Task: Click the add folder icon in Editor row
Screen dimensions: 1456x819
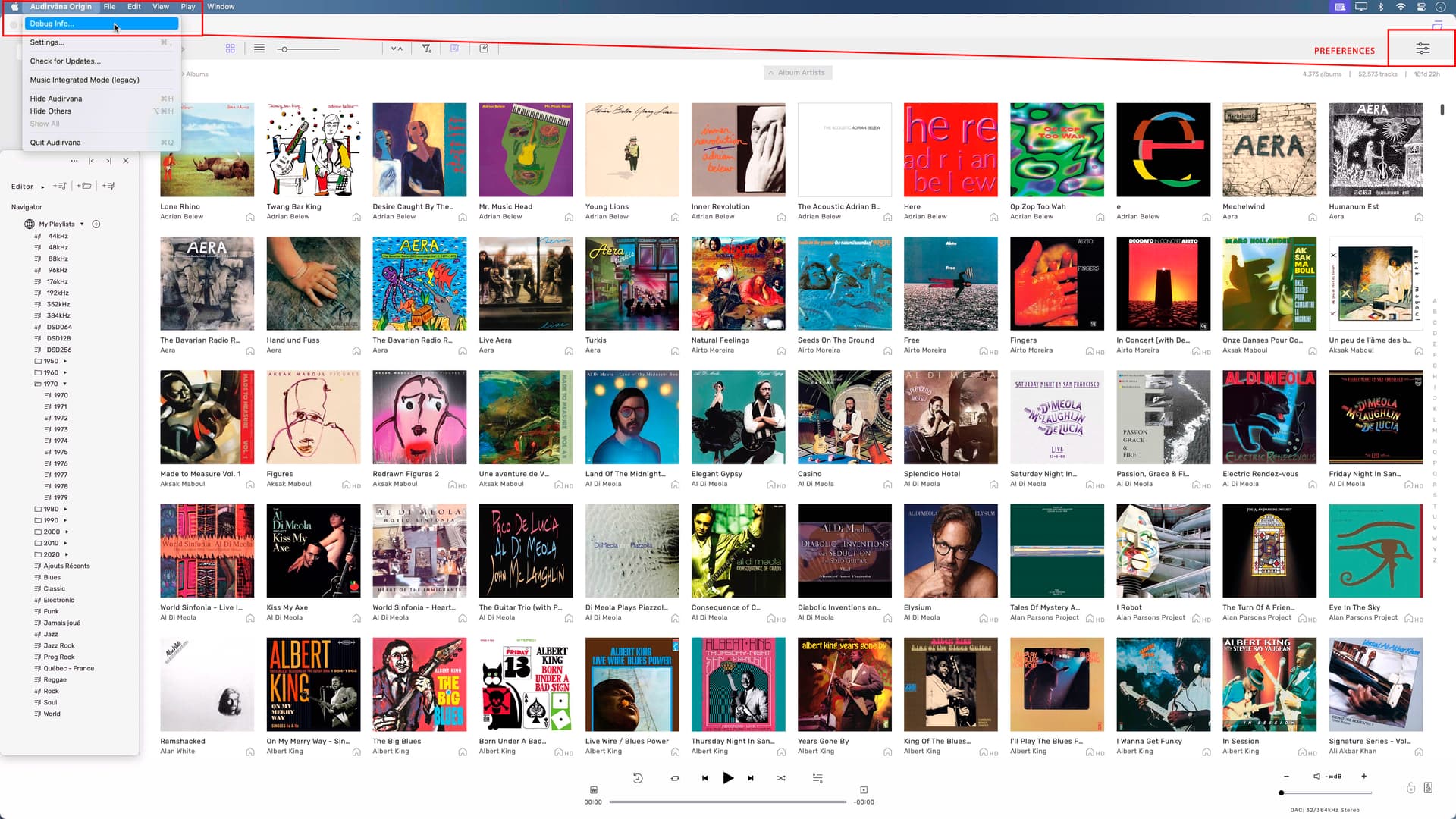Action: 84,186
